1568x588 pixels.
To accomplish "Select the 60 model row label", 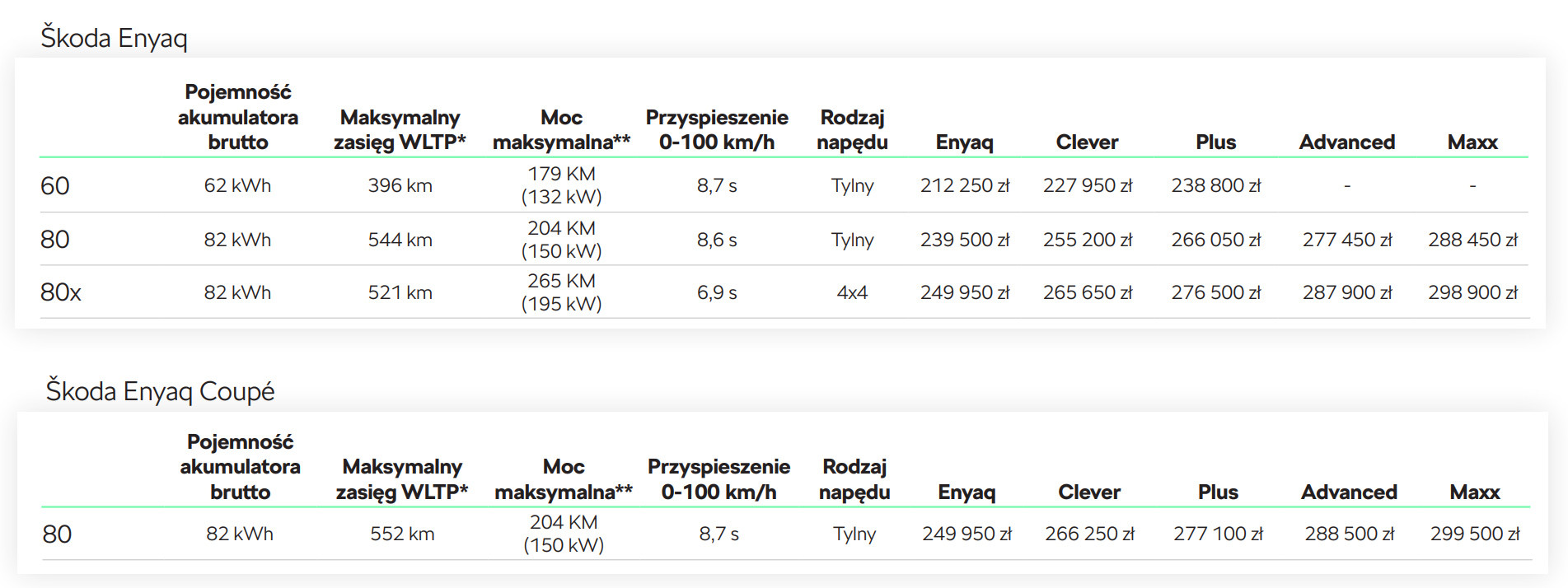I will click(x=54, y=186).
